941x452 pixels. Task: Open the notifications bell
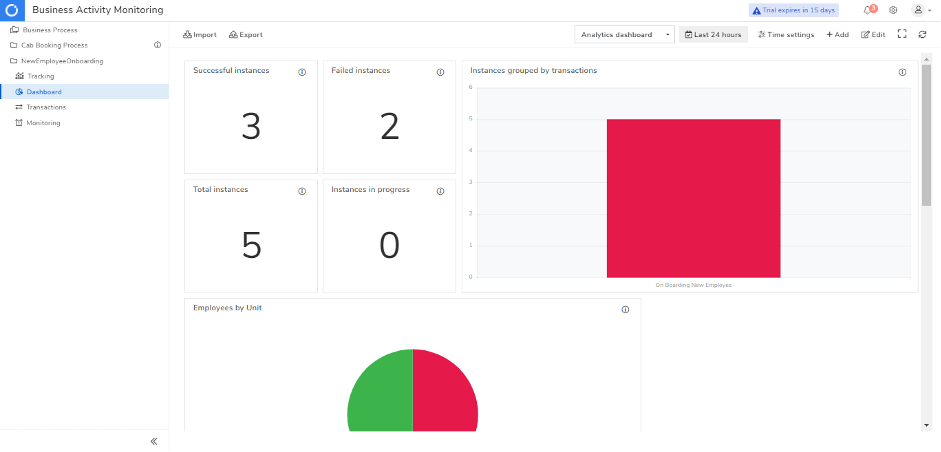868,10
